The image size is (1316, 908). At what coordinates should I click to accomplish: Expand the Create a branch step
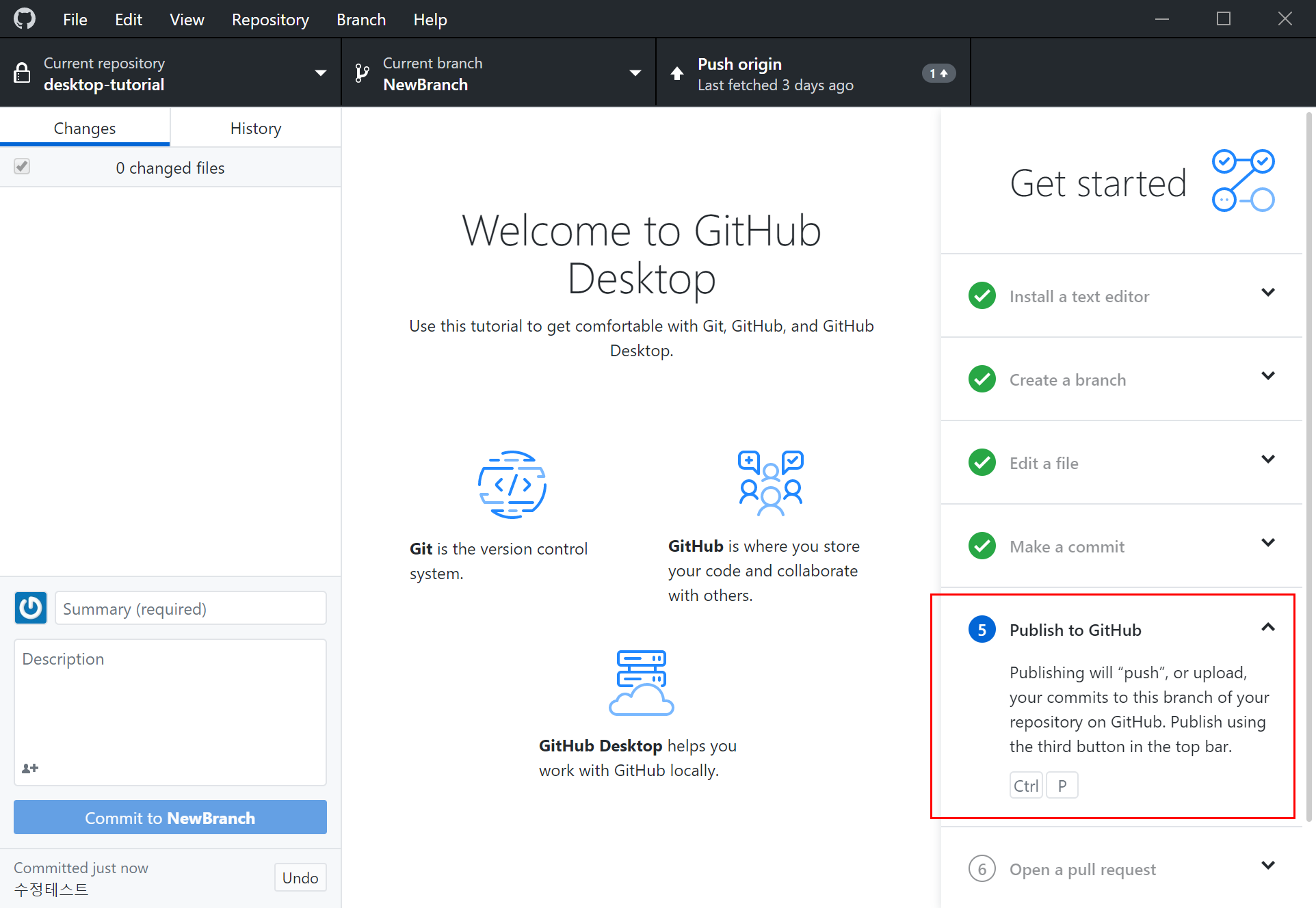[1268, 376]
